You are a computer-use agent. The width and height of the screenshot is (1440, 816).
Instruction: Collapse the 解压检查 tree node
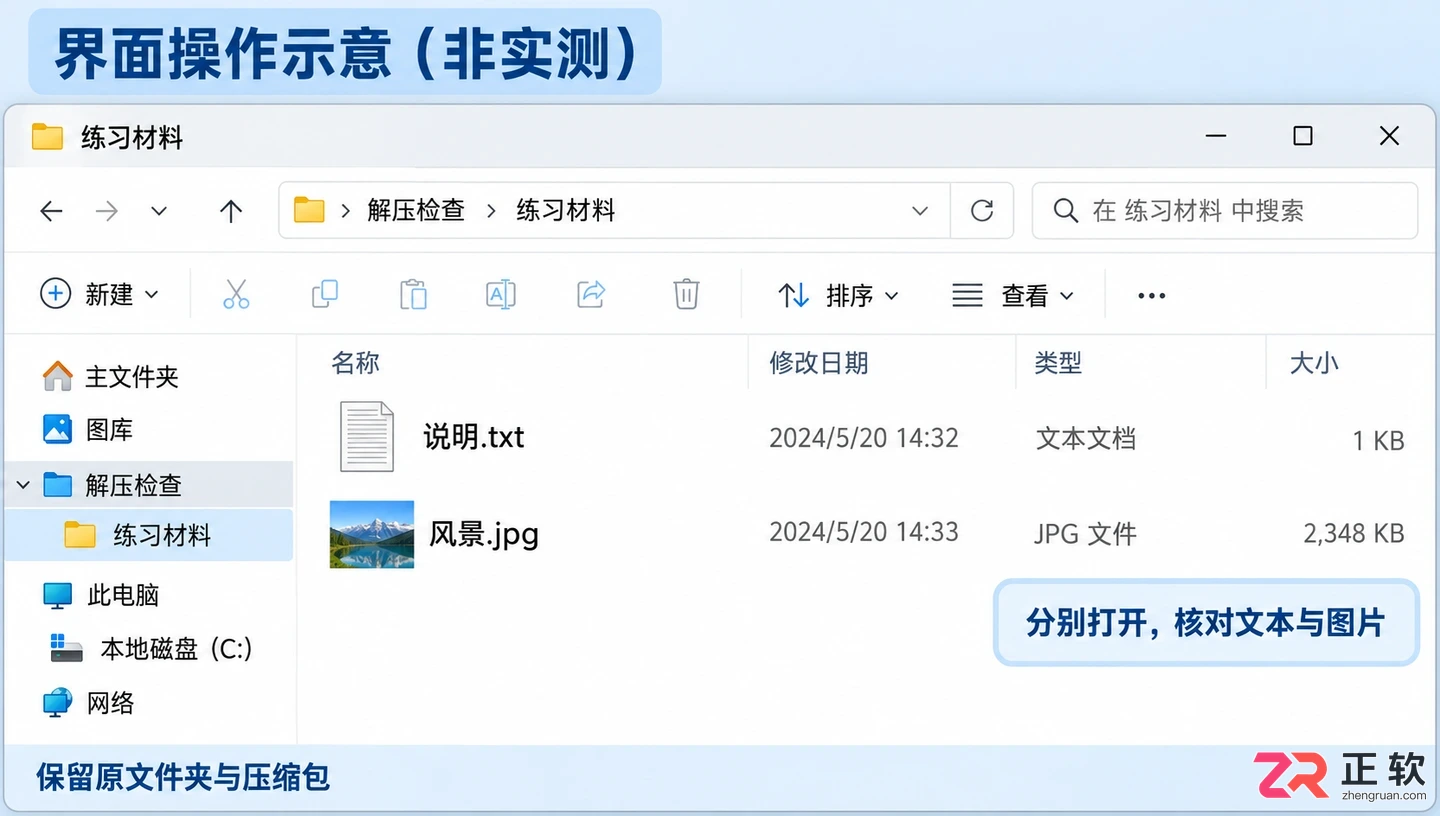(23, 486)
